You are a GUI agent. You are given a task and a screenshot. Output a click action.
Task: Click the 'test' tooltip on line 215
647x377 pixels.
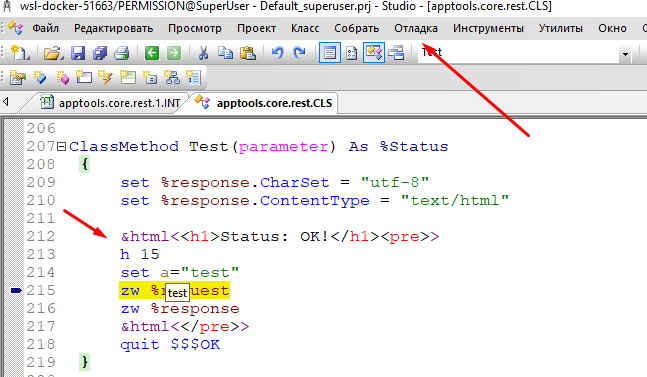(x=177, y=292)
